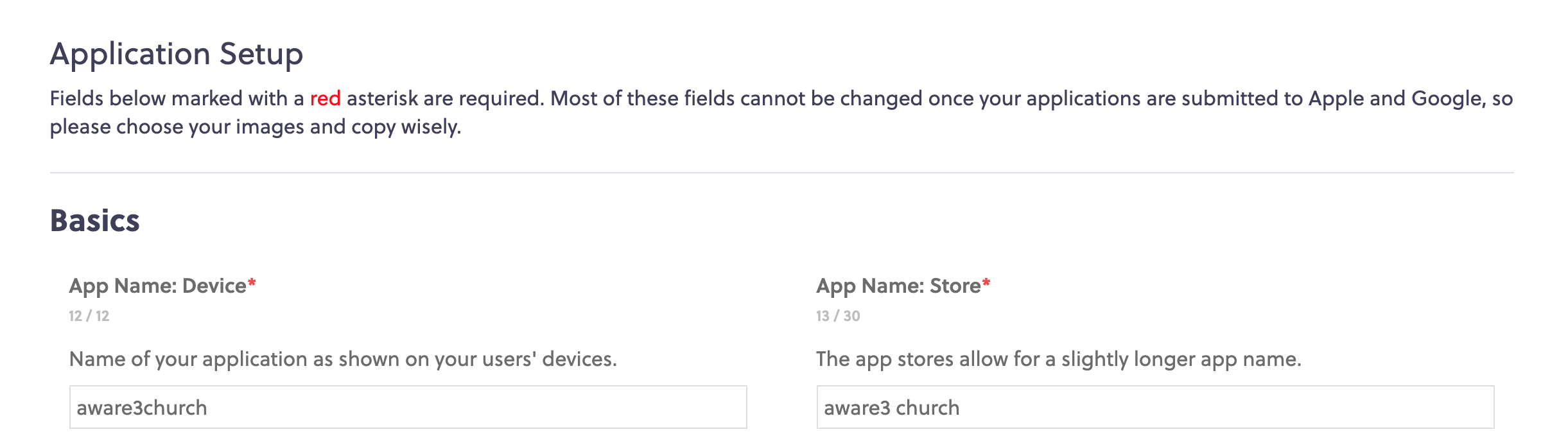Click the red asterisk beside App Name: Store
This screenshot has width=1568, height=443.
[986, 283]
